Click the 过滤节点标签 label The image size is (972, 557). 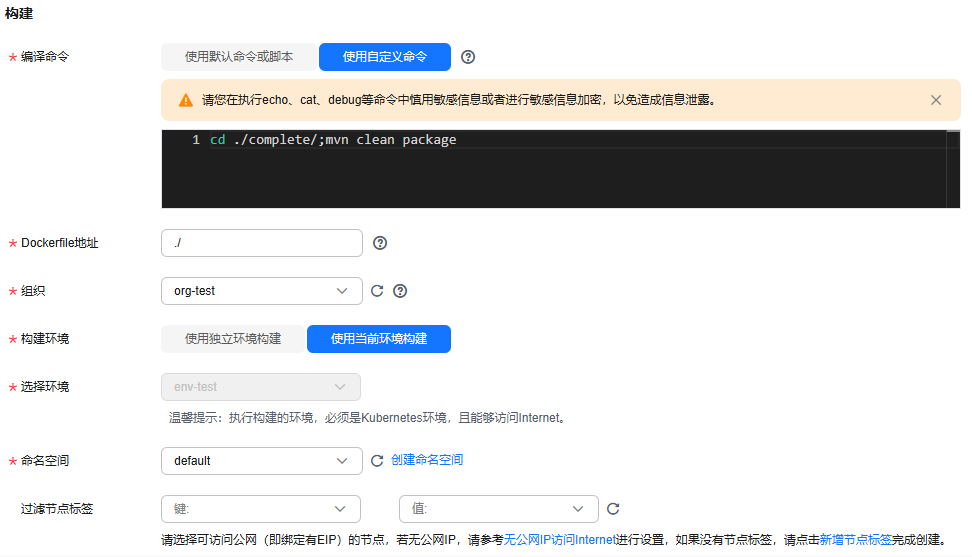coord(57,509)
